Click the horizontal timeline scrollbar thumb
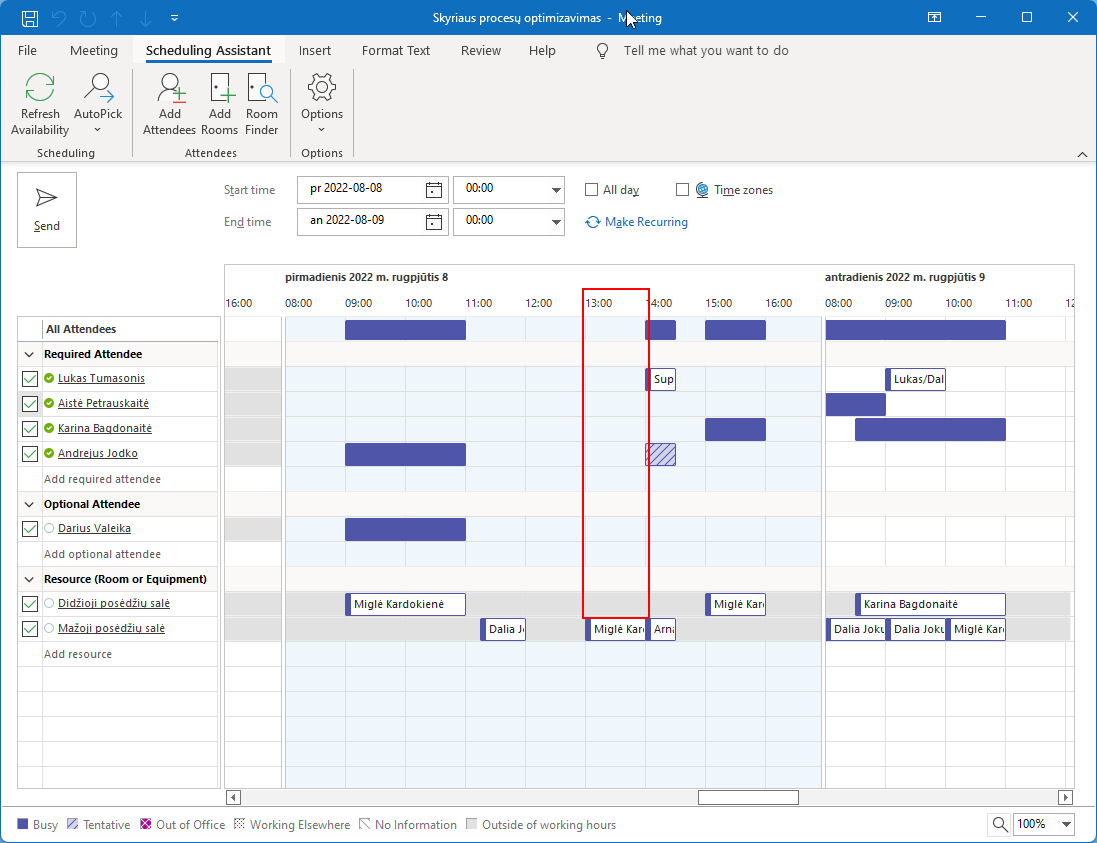Image resolution: width=1097 pixels, height=843 pixels. click(x=748, y=797)
